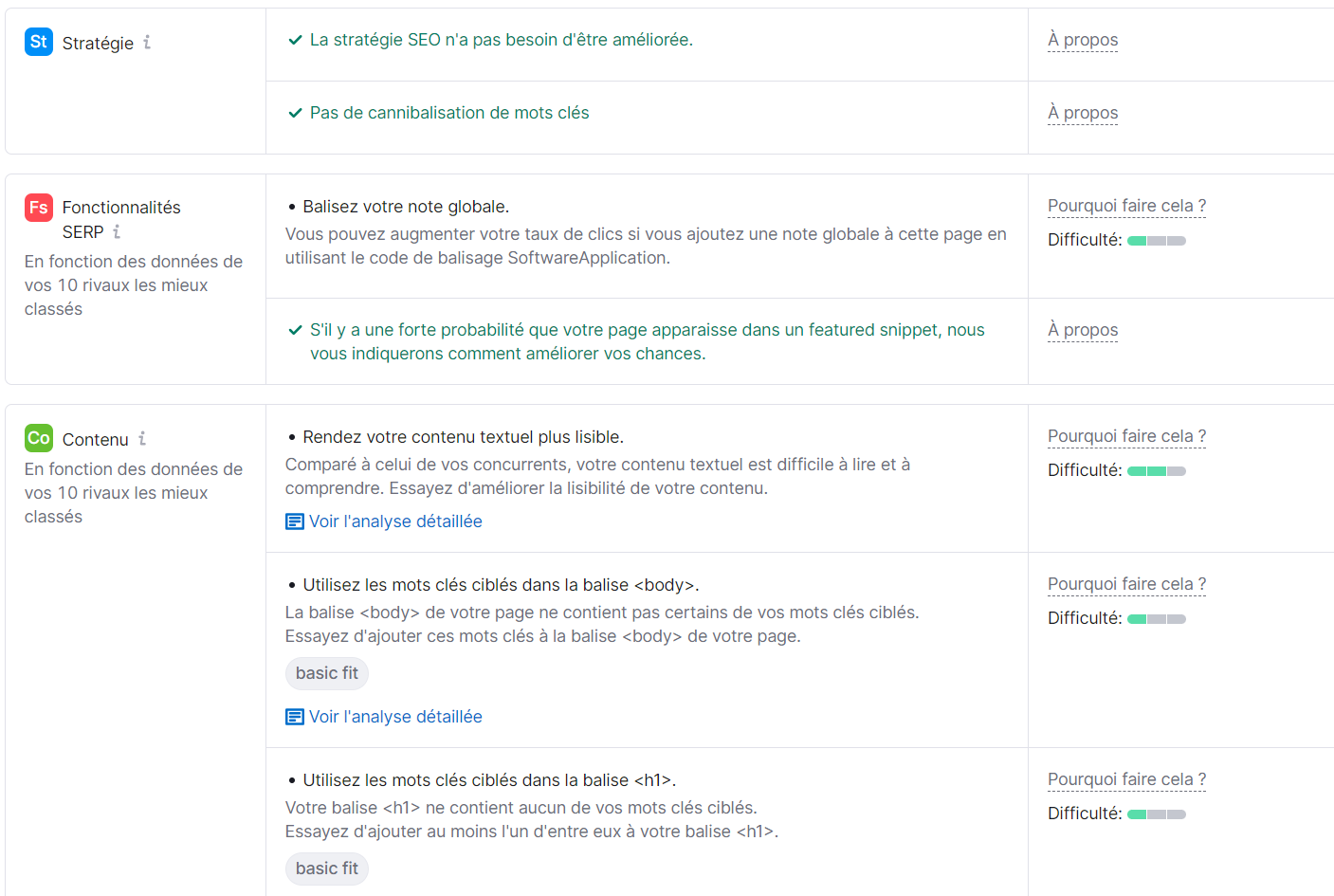The image size is (1334, 896).
Task: Open À propos for keyword cannibalisation
Action: 1082,112
